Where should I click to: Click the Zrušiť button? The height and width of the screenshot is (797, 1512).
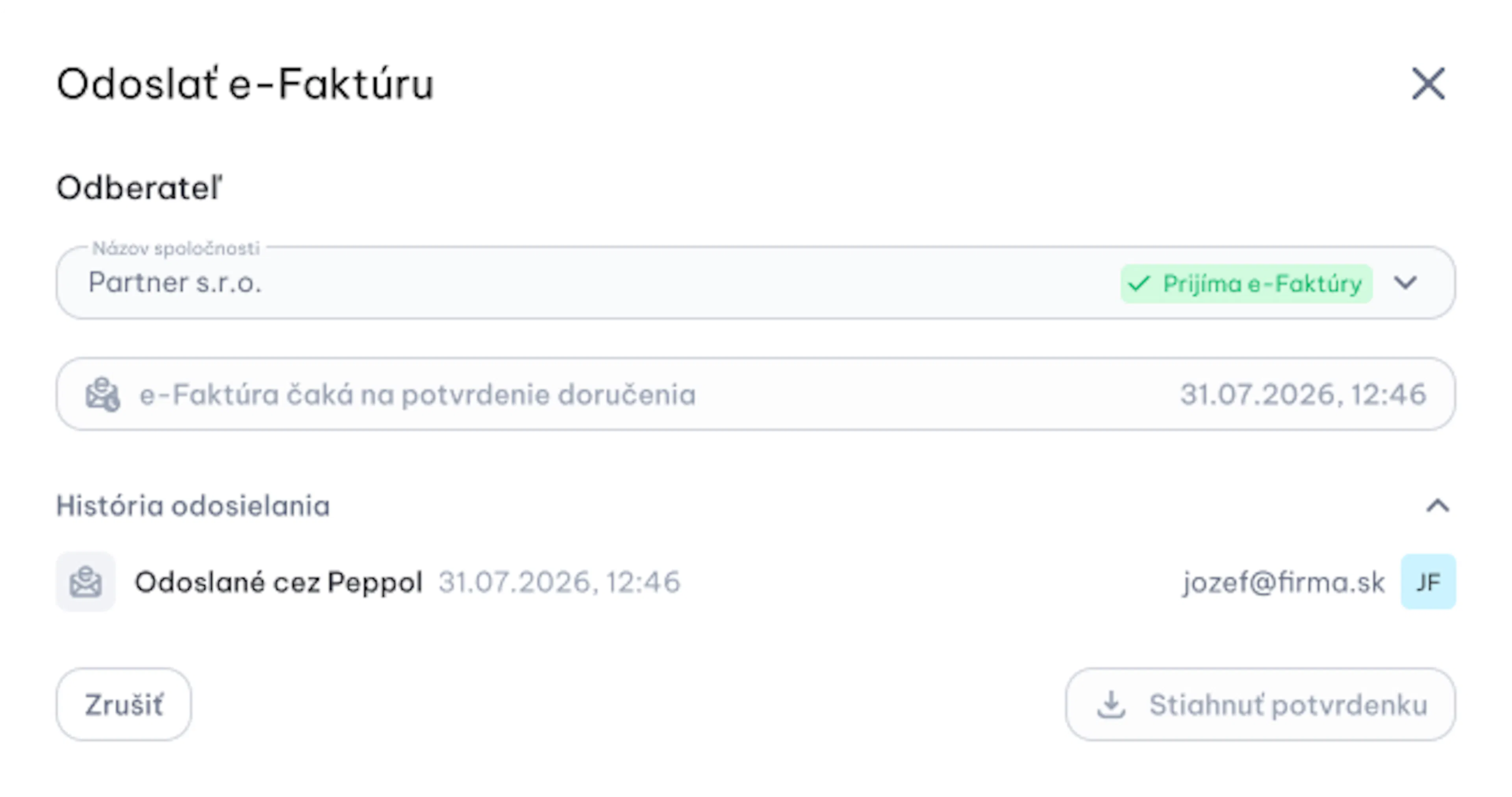tap(124, 704)
